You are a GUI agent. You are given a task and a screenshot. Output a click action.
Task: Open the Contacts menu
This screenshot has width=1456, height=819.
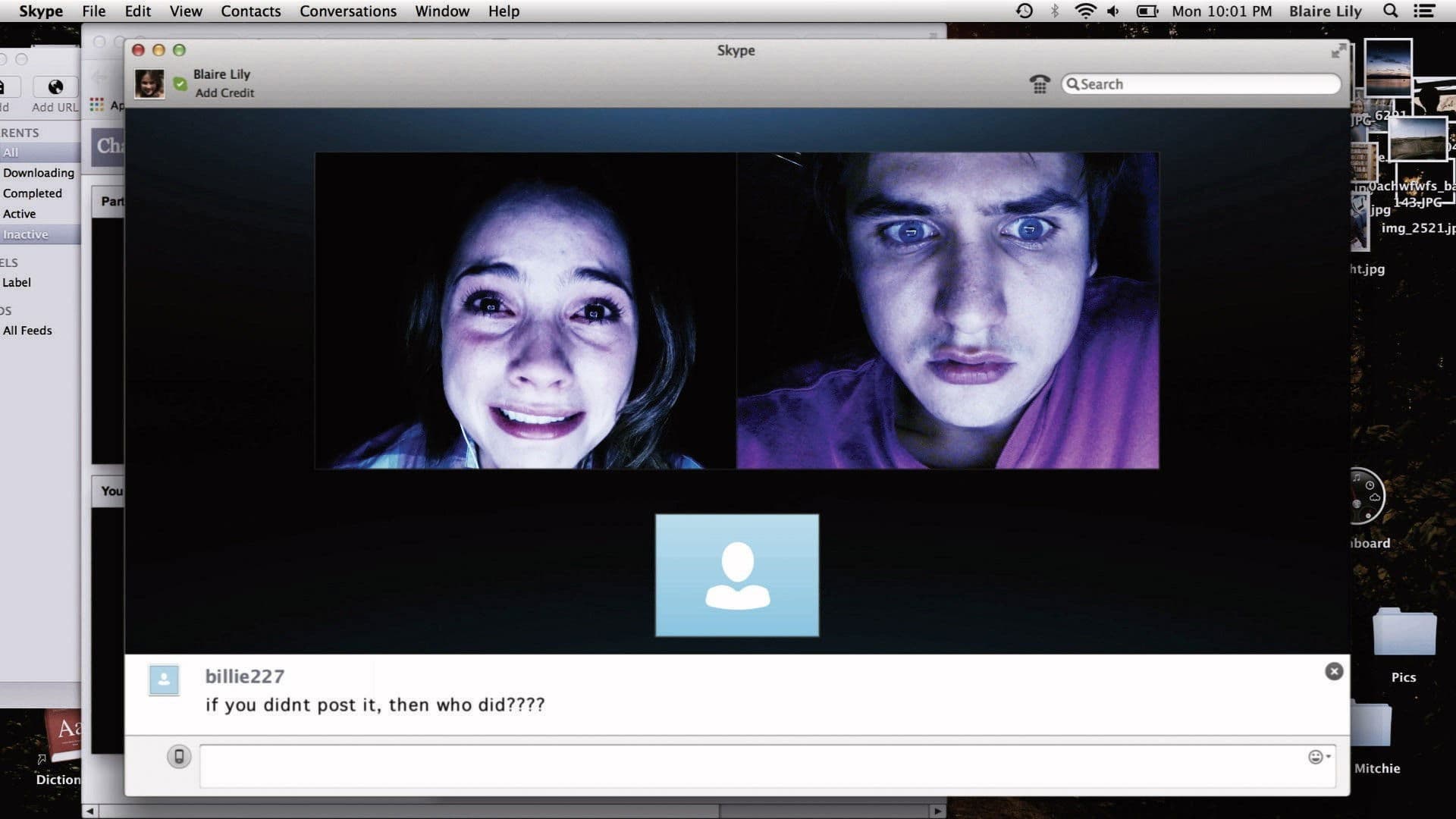pos(250,11)
